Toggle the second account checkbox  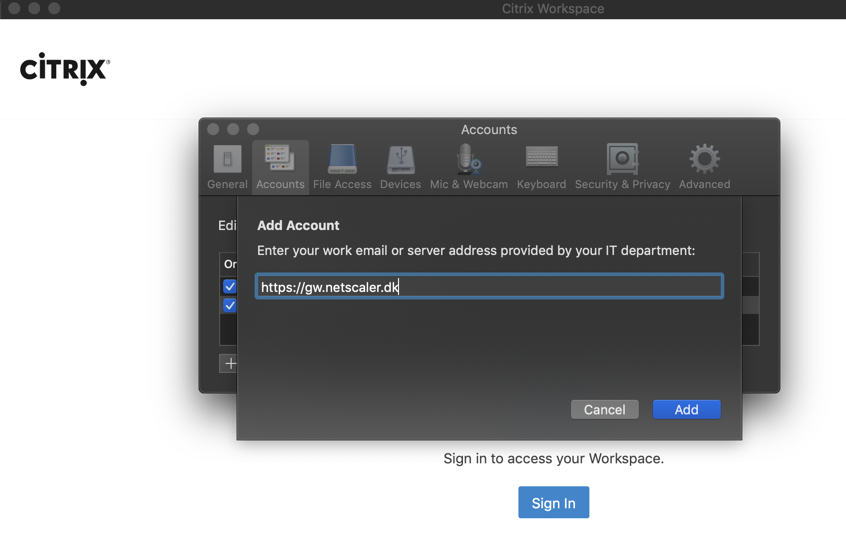229,305
